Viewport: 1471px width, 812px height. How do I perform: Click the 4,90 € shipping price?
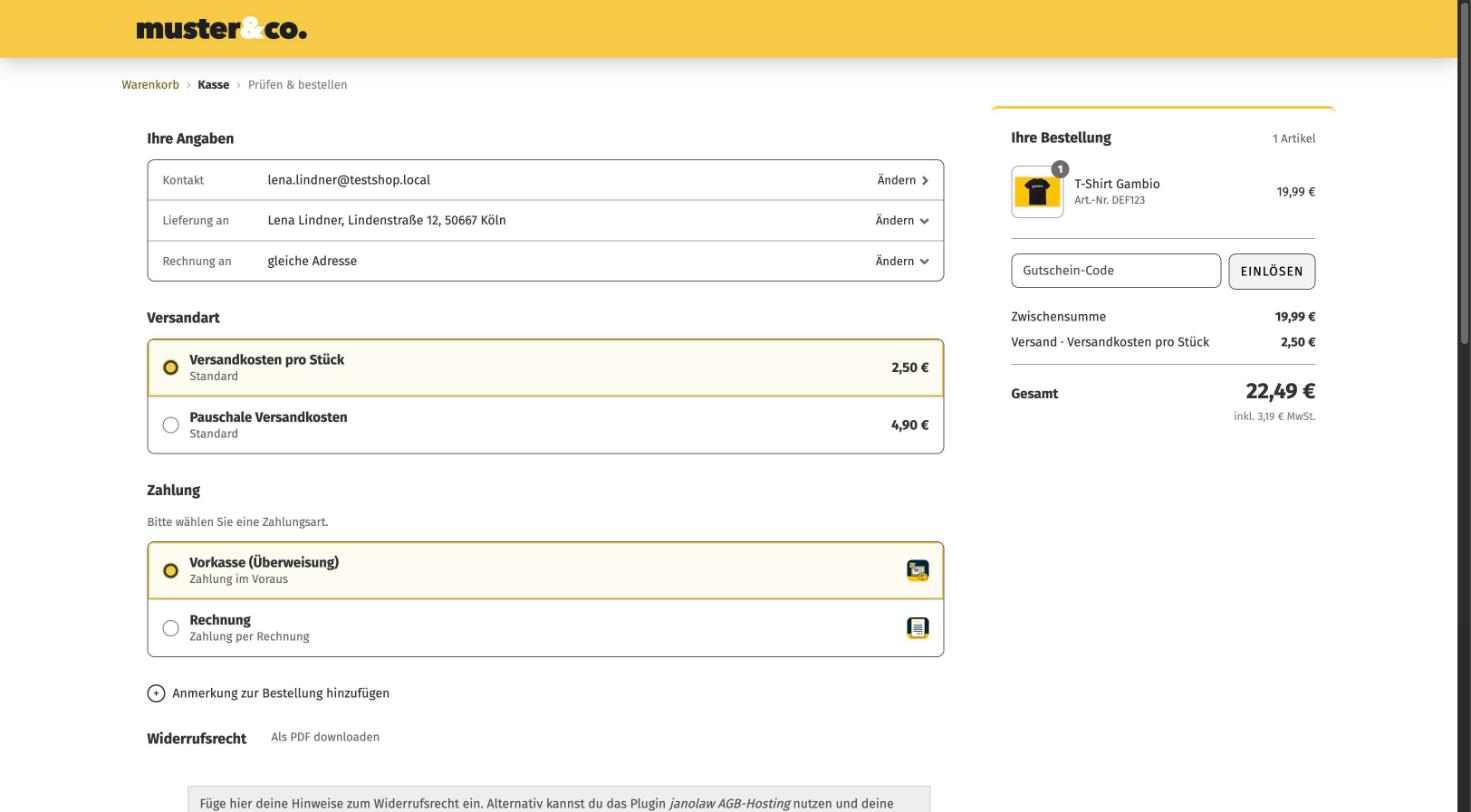910,425
